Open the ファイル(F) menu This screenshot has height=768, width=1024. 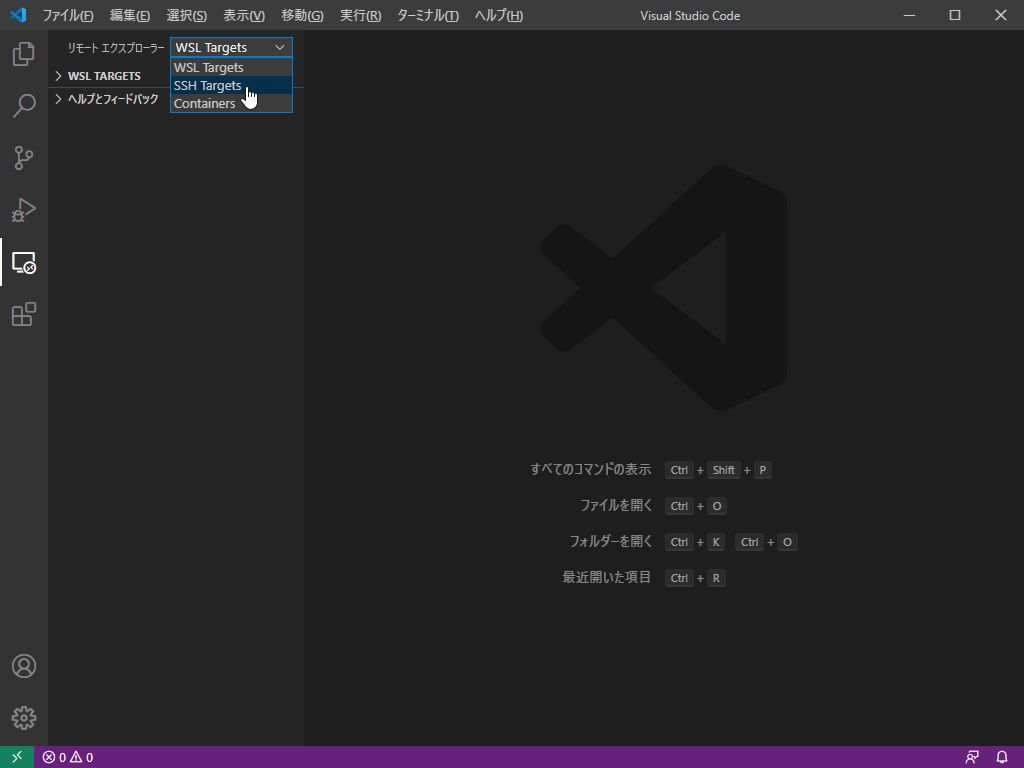point(68,15)
